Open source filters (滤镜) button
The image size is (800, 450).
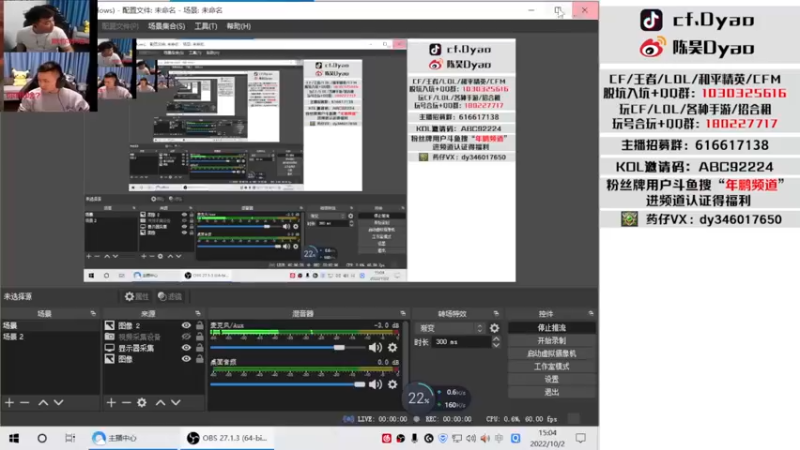170,296
